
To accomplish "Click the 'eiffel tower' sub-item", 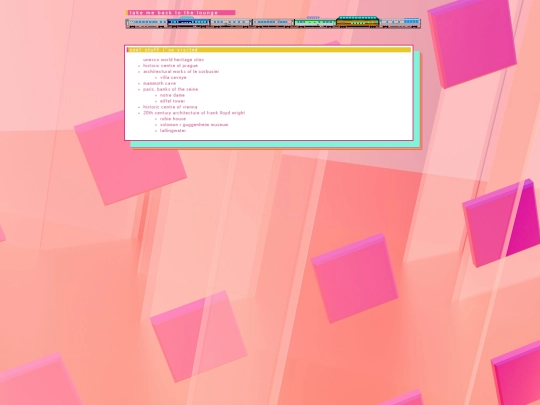I will tap(172, 101).
